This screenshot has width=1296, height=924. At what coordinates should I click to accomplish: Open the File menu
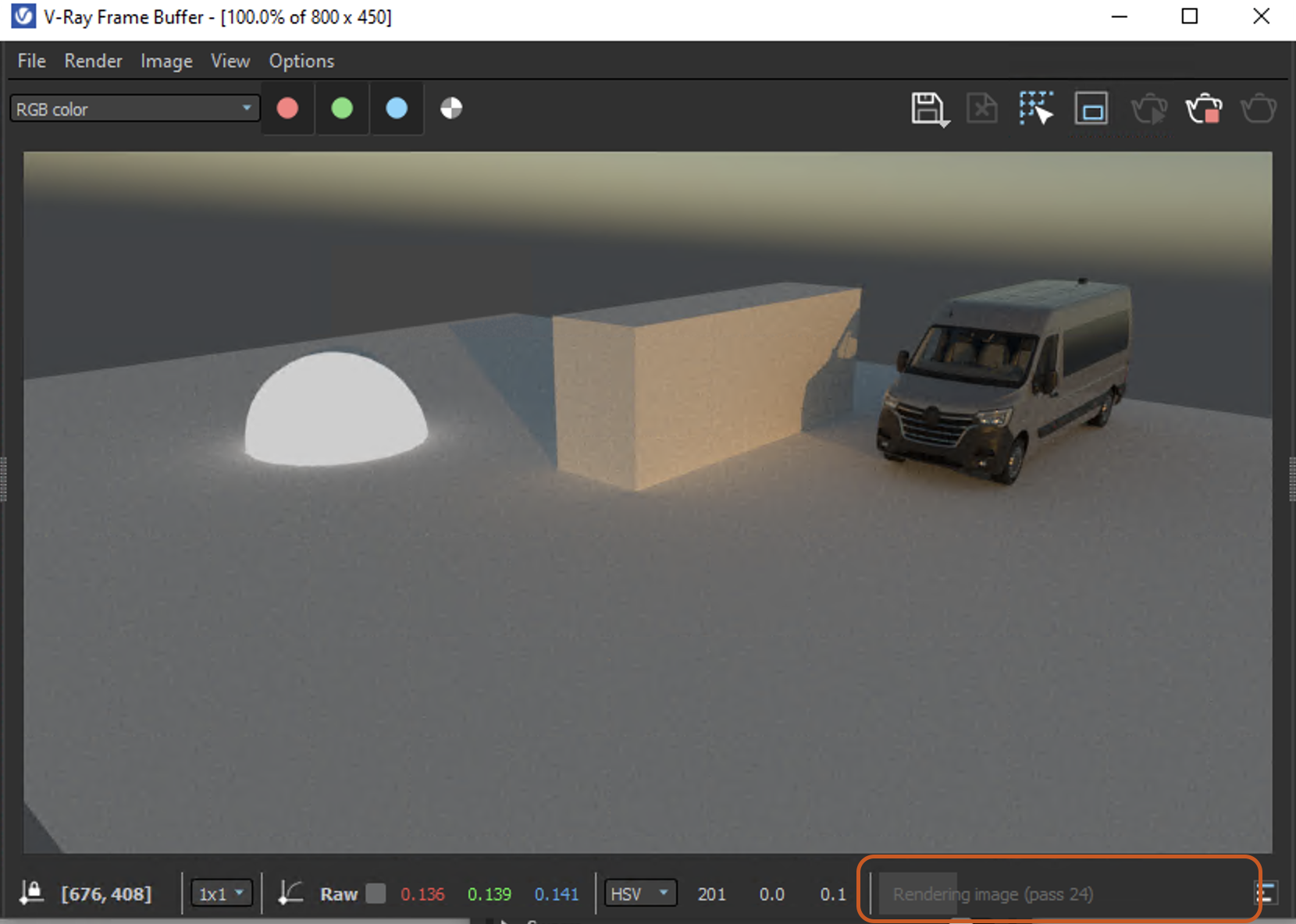pos(31,61)
